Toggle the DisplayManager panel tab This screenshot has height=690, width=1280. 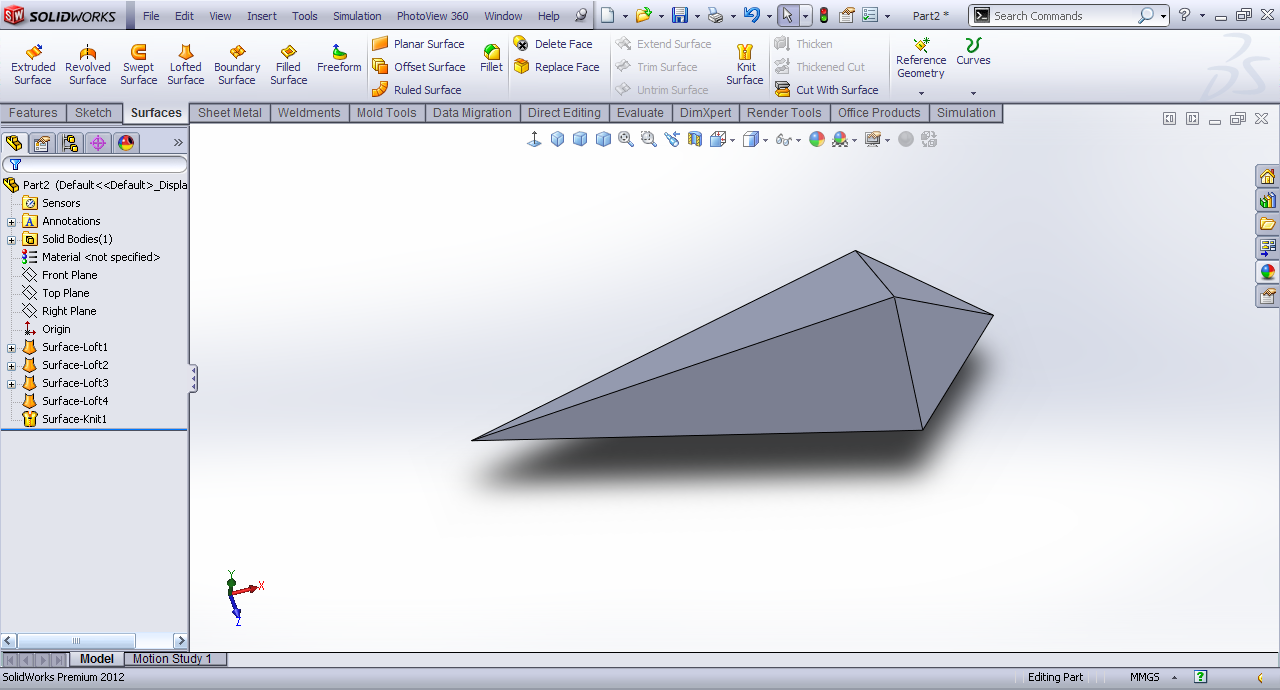(126, 143)
